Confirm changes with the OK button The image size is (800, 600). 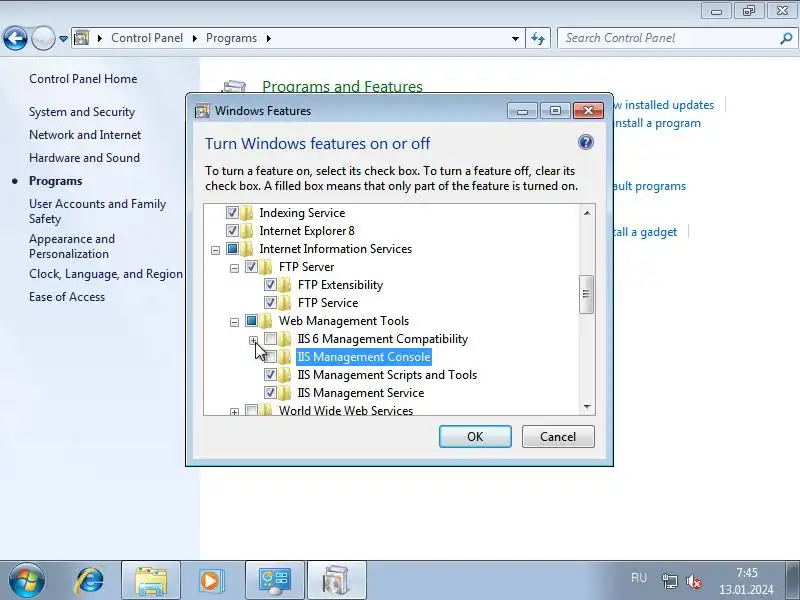(x=475, y=437)
